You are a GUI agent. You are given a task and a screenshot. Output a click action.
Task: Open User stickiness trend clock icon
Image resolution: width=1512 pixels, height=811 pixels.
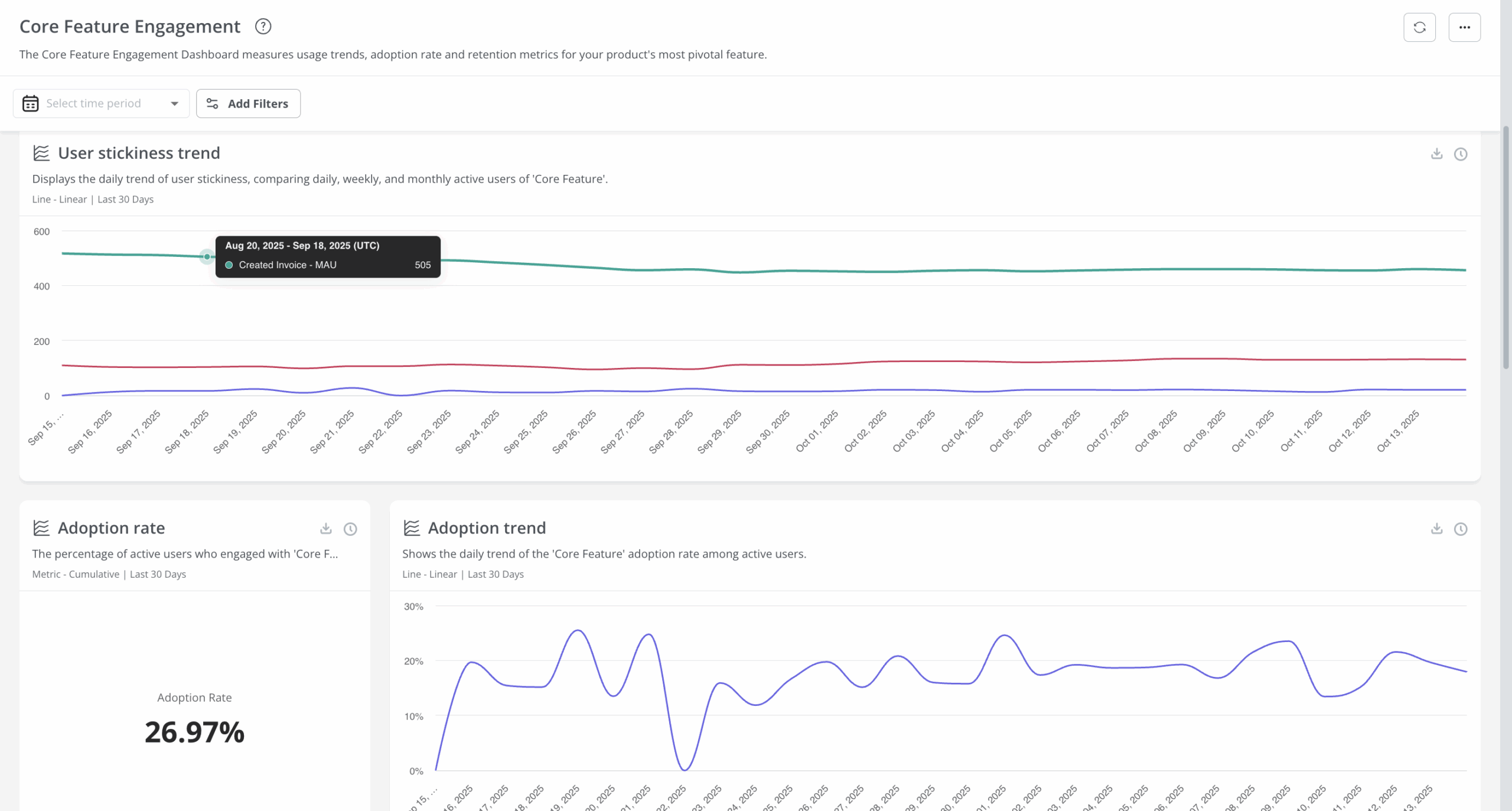point(1460,154)
